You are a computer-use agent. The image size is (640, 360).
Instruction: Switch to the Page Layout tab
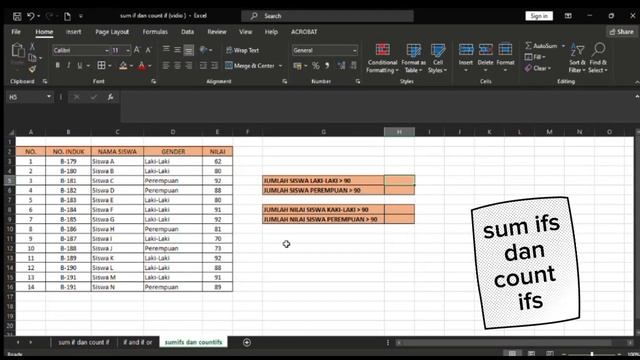click(112, 31)
